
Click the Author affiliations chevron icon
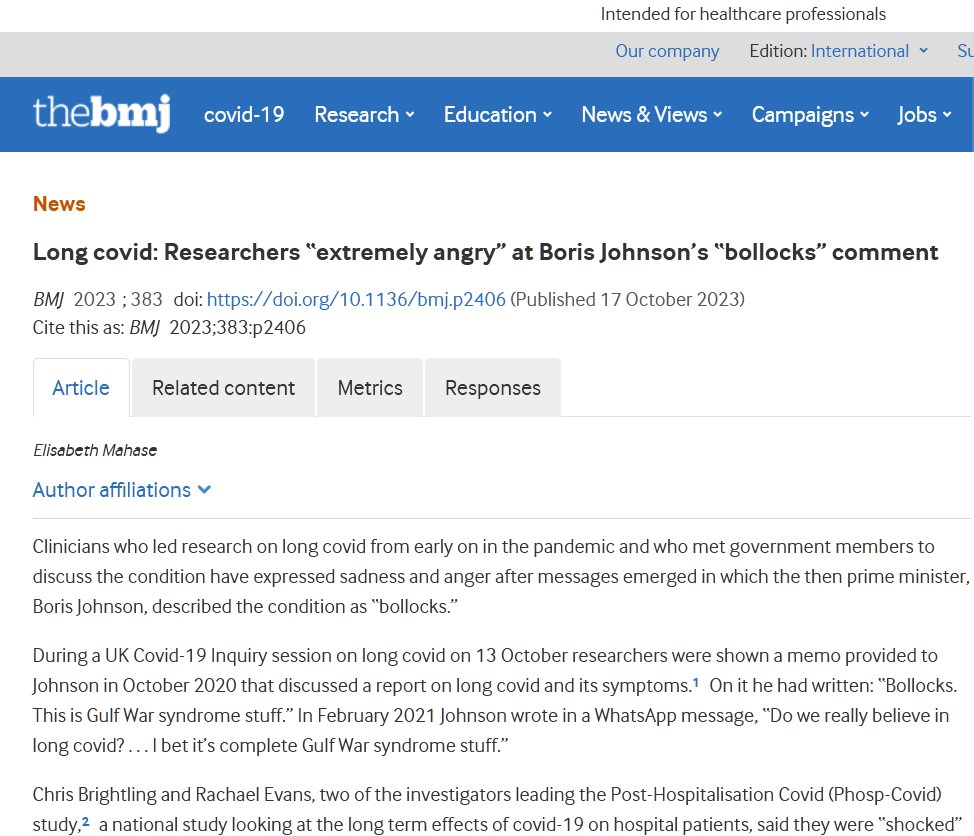pyautogui.click(x=204, y=490)
